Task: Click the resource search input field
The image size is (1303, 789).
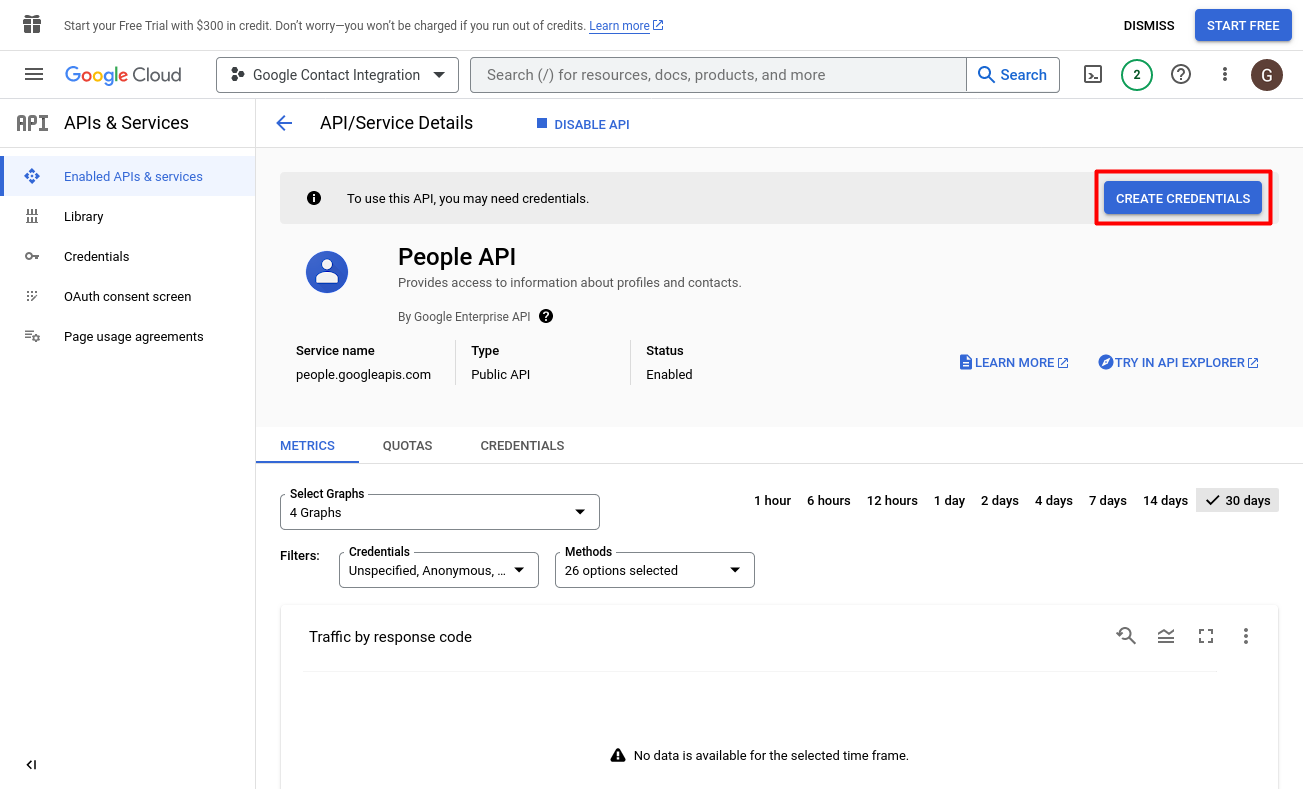Action: click(x=717, y=75)
